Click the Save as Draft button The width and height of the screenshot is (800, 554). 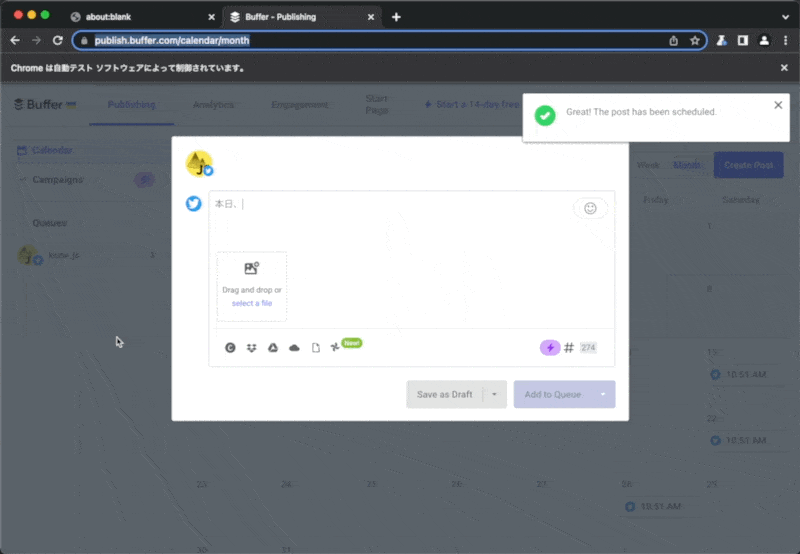coord(444,394)
